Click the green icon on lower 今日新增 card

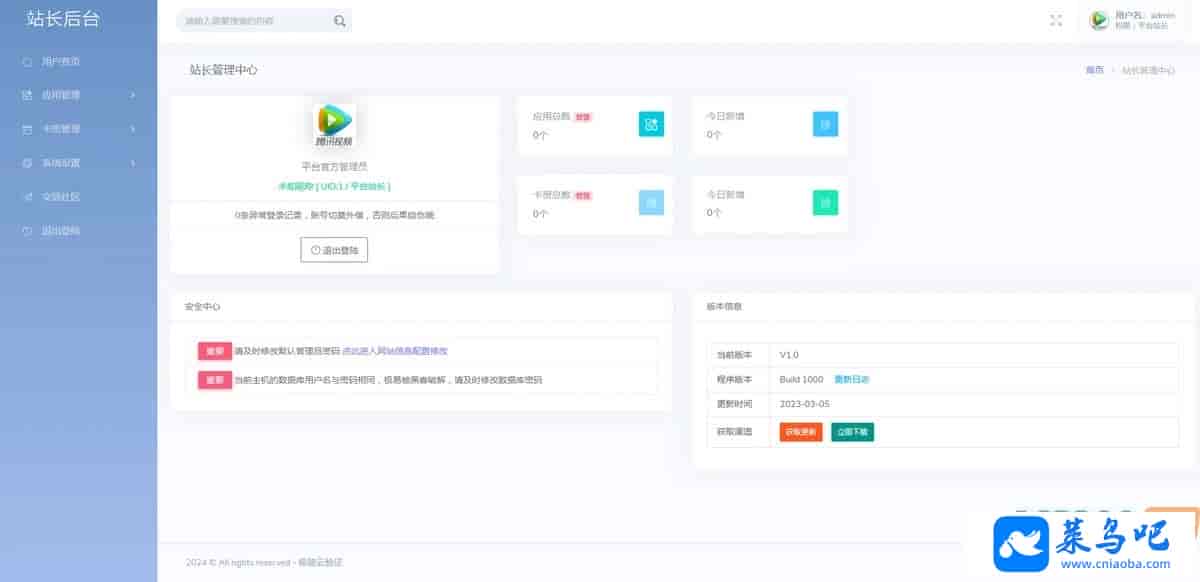(x=825, y=203)
